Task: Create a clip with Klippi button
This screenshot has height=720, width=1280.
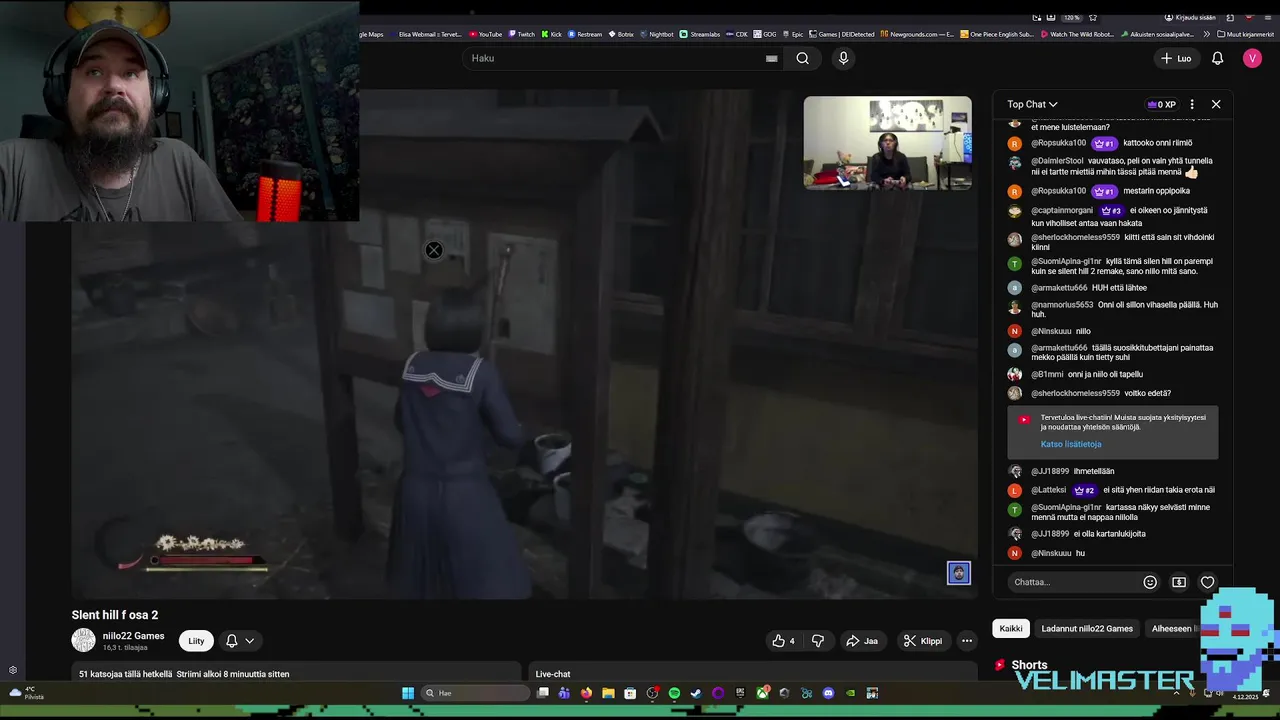Action: coord(922,641)
